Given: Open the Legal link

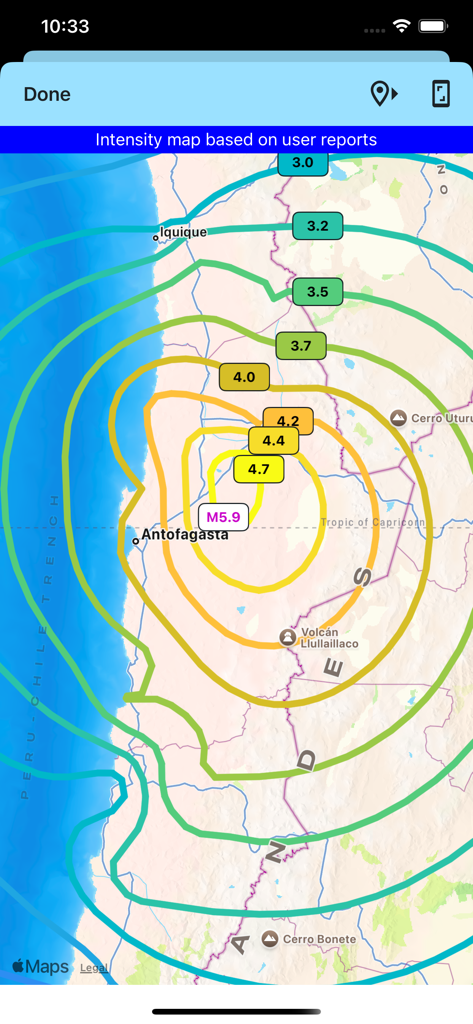Looking at the screenshot, I should click(94, 968).
